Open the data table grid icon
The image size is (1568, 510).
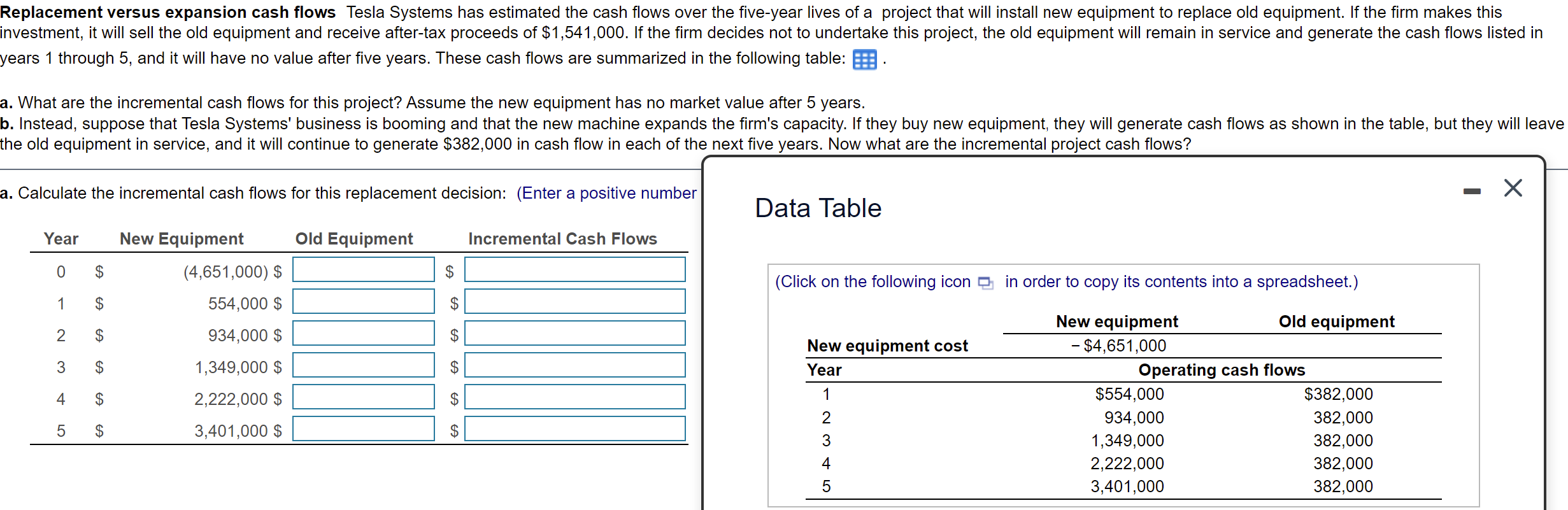tap(864, 60)
